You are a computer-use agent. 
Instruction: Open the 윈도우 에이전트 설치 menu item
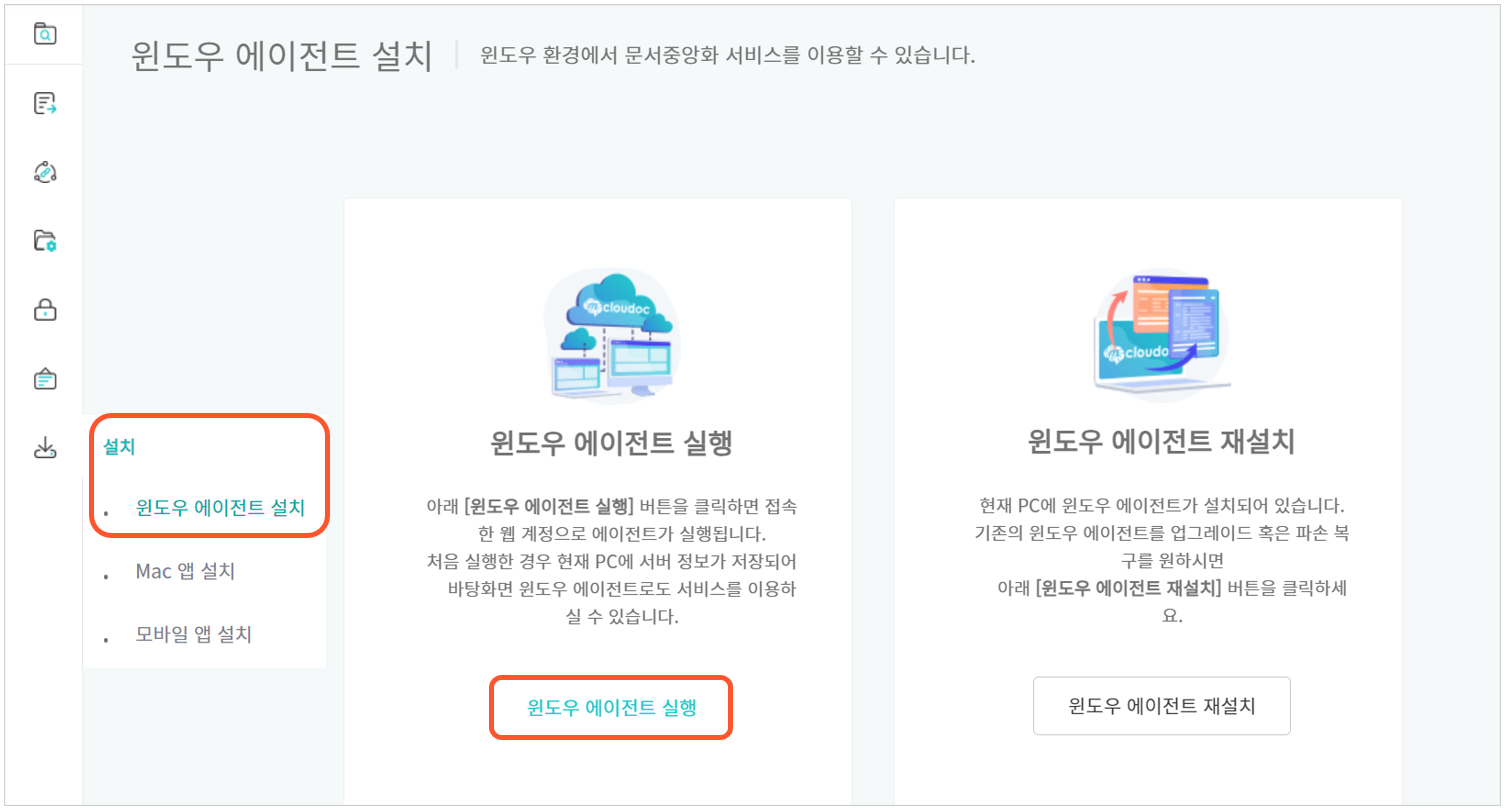(x=220, y=508)
